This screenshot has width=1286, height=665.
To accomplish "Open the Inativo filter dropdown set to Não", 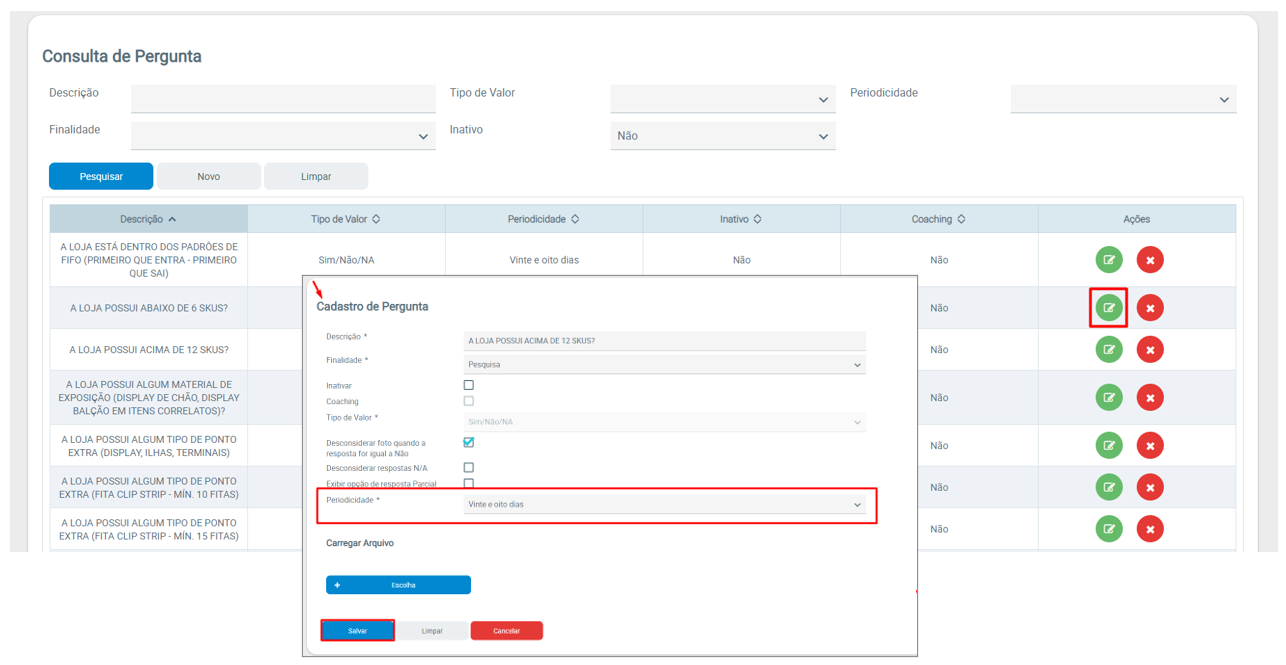I will (722, 136).
